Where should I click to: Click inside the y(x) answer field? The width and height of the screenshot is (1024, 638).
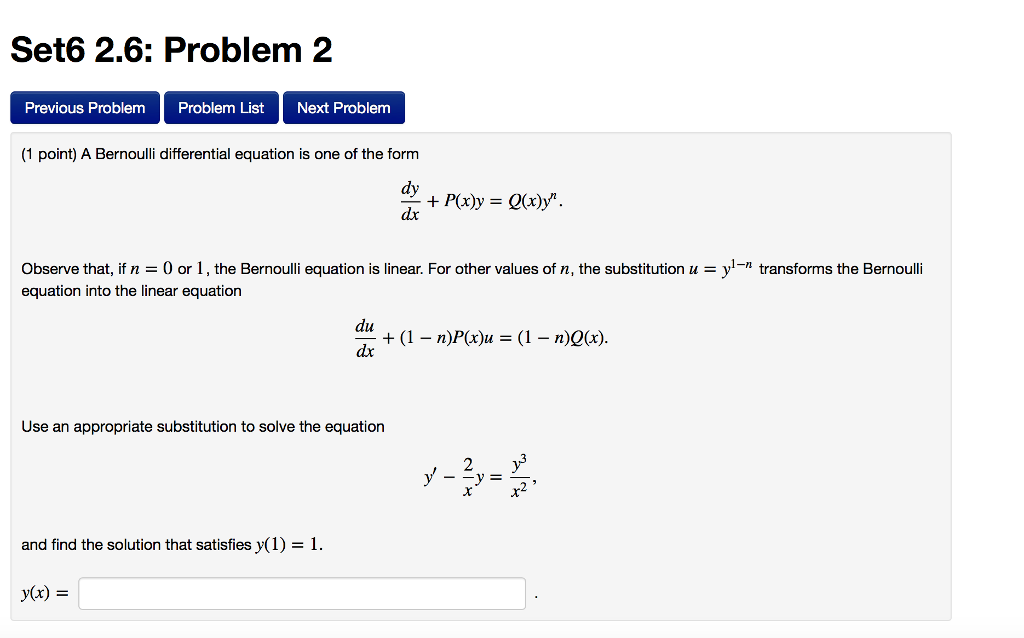click(x=300, y=593)
